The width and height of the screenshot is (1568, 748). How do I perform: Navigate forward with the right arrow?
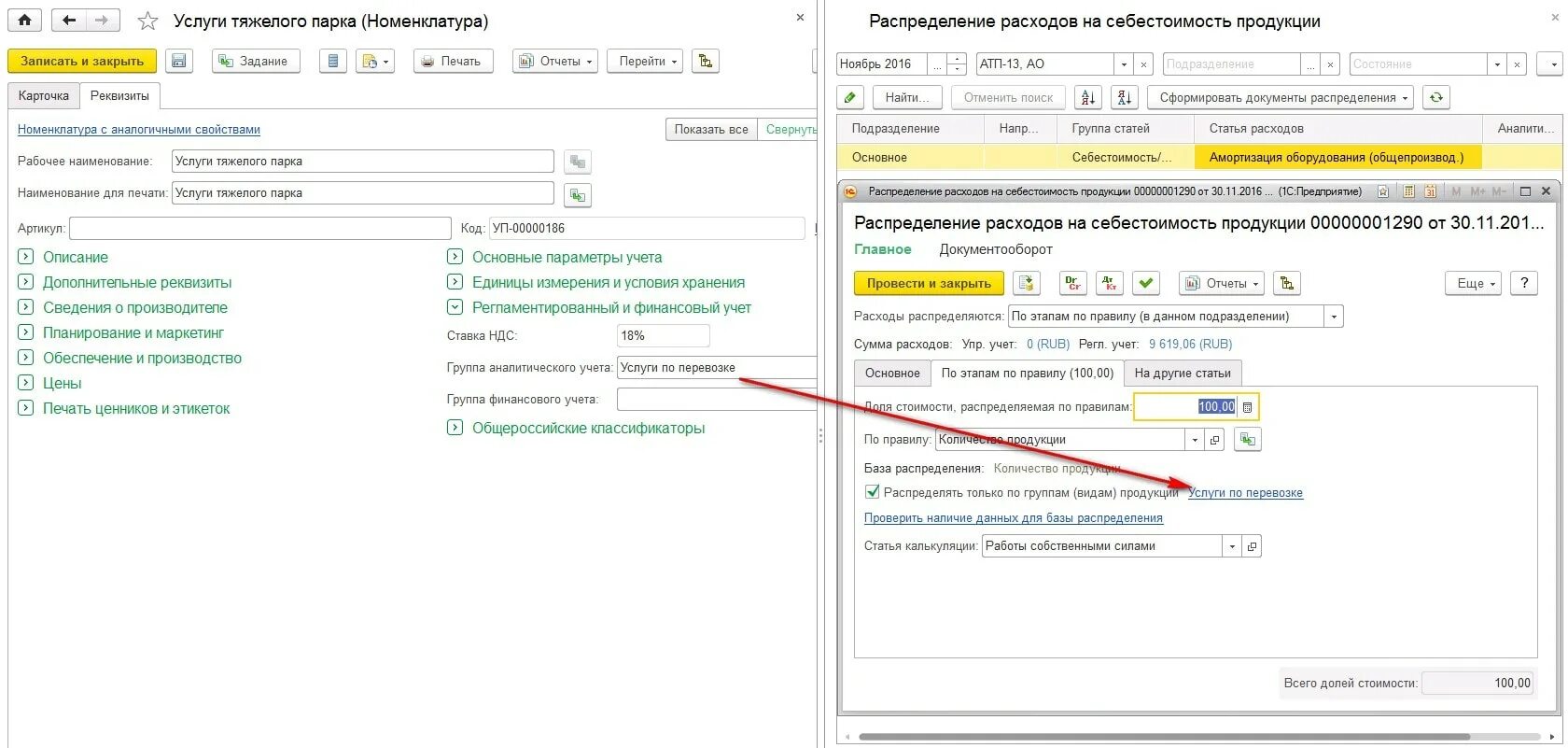103,20
